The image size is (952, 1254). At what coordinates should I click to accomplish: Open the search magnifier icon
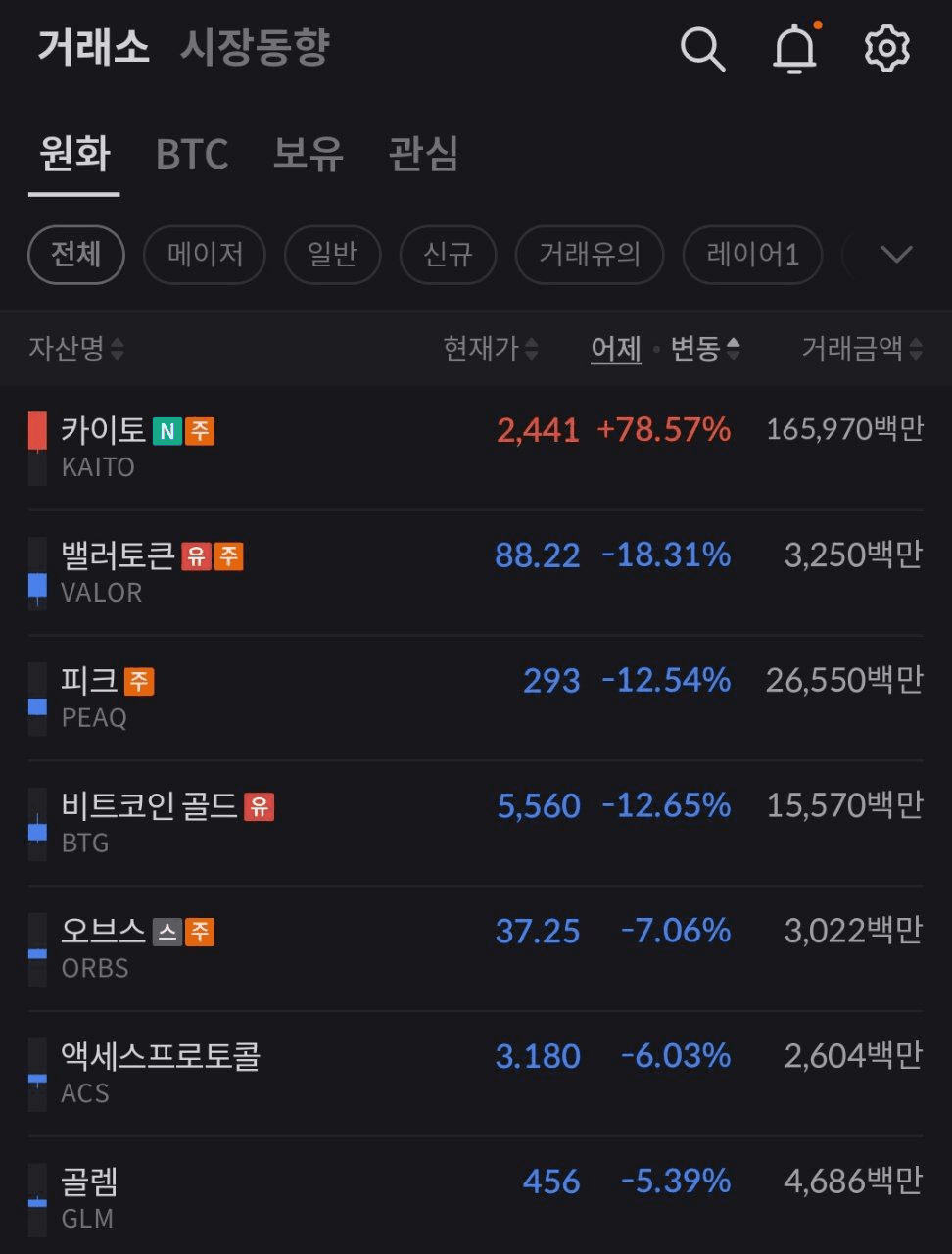702,48
